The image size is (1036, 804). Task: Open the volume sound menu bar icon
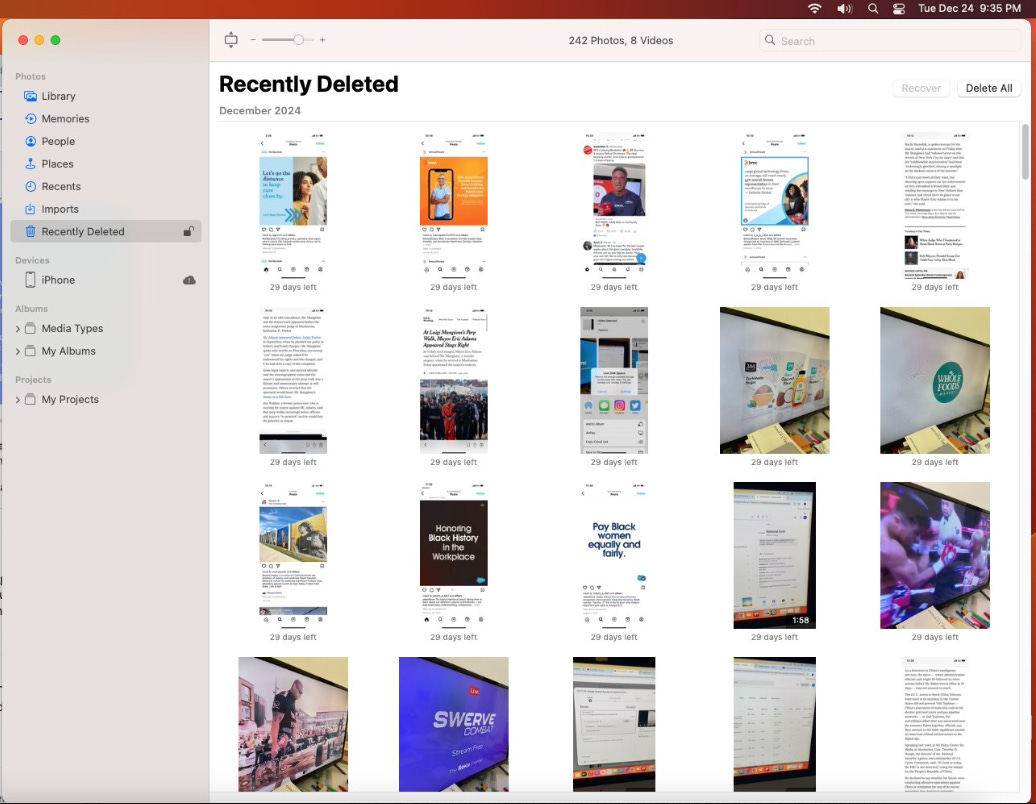844,9
